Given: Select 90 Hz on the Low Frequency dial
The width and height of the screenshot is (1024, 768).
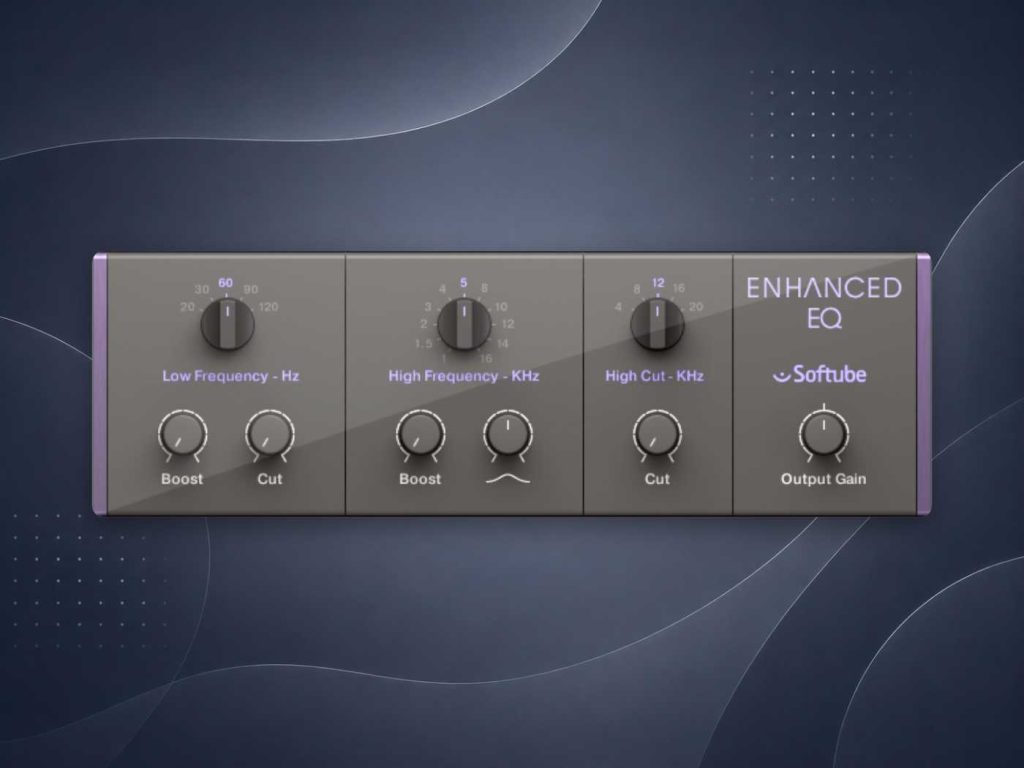Looking at the screenshot, I should coord(251,289).
